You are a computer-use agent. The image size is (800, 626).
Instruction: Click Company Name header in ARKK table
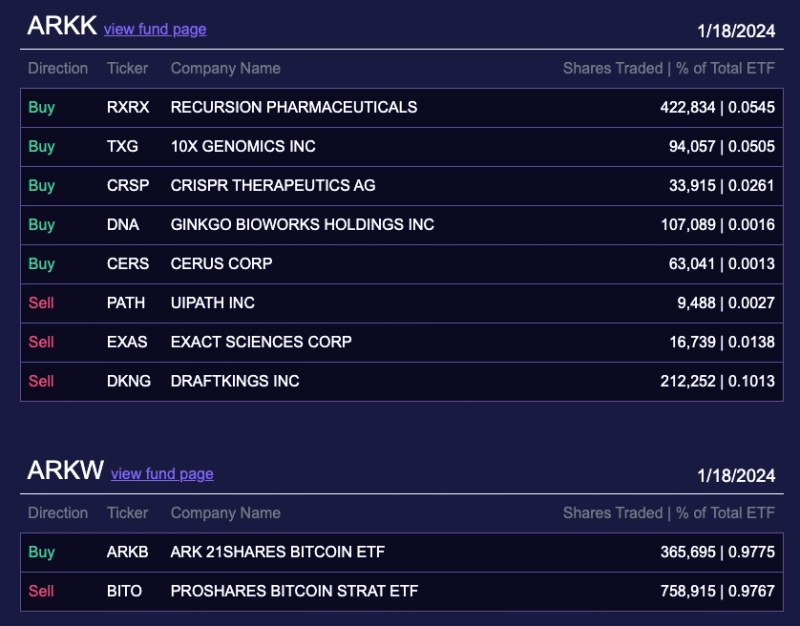point(225,68)
